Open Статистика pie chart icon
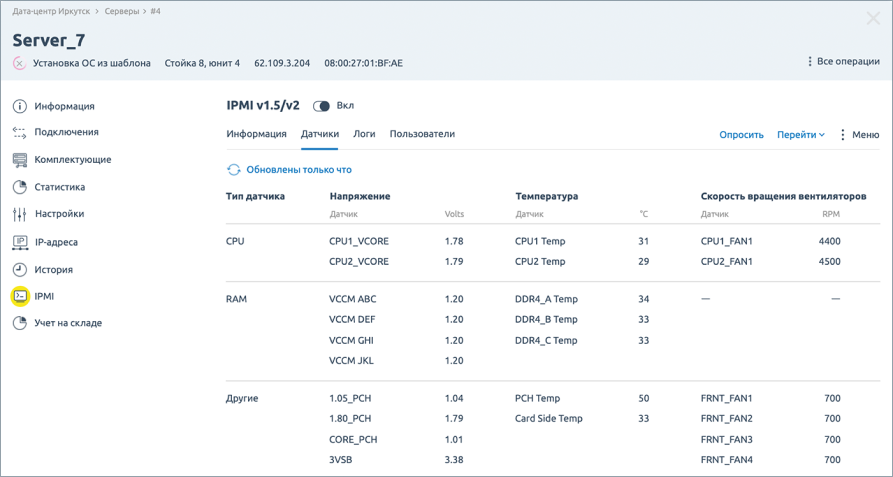The width and height of the screenshot is (893, 477). [x=20, y=187]
